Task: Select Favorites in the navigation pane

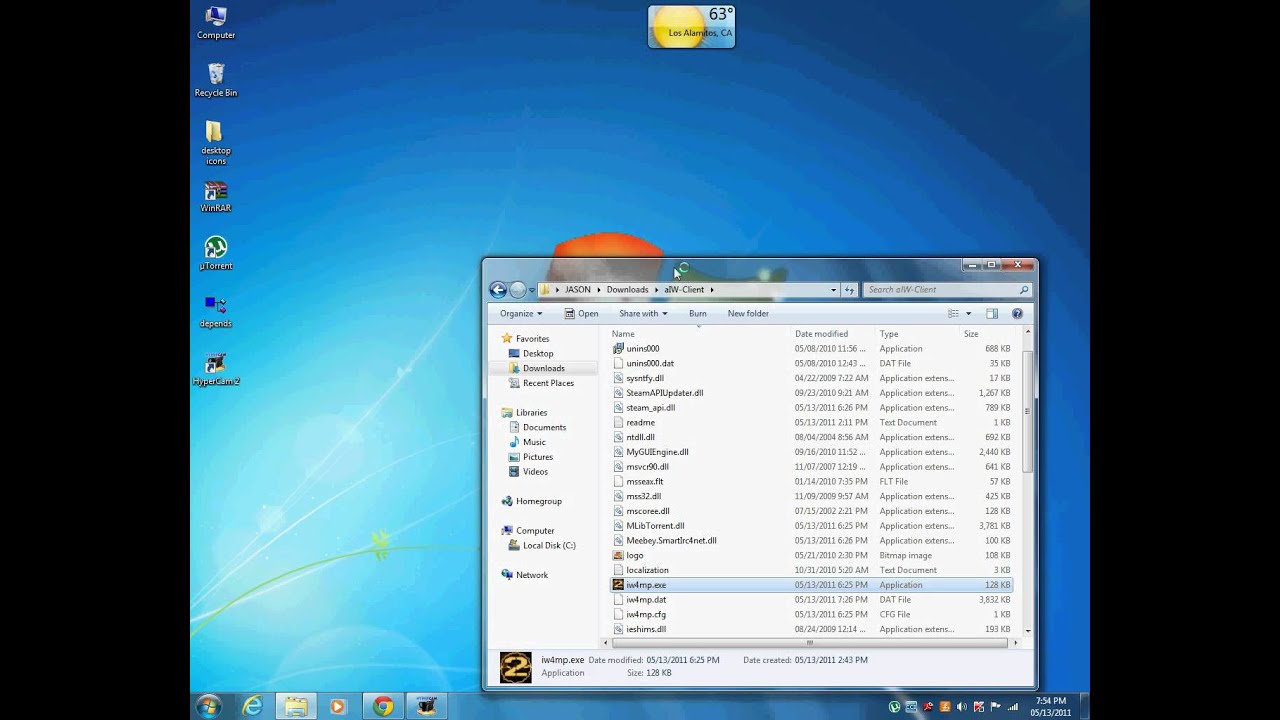Action: [x=532, y=339]
